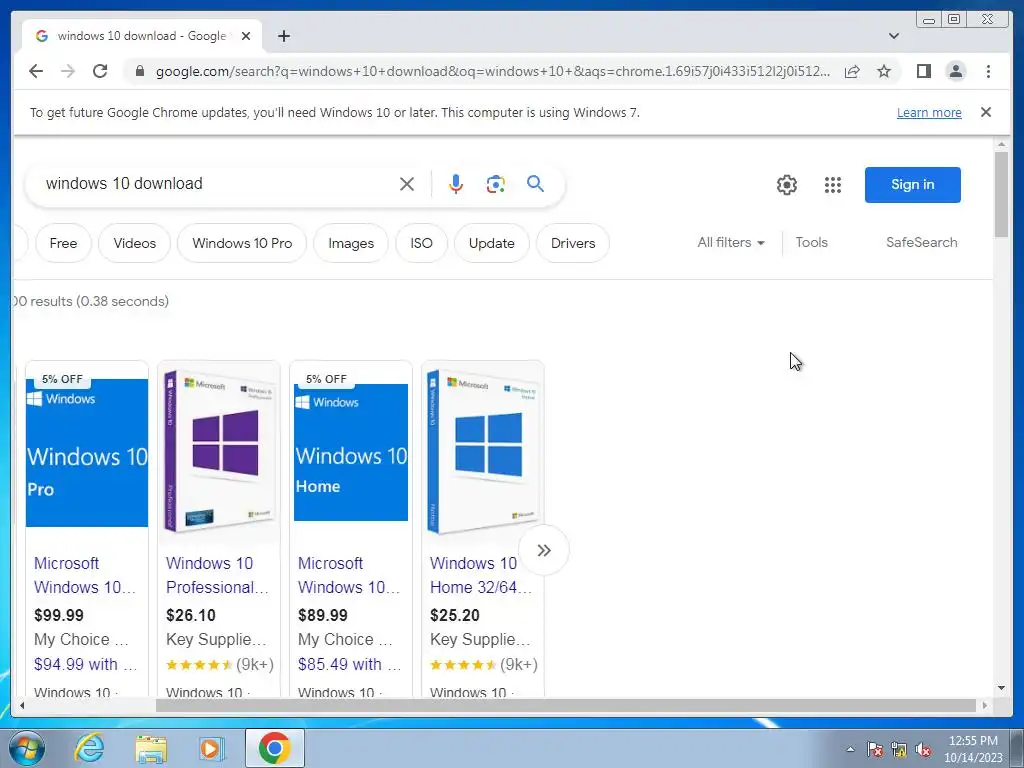
Task: Bookmark this page with the star icon
Action: click(x=884, y=71)
